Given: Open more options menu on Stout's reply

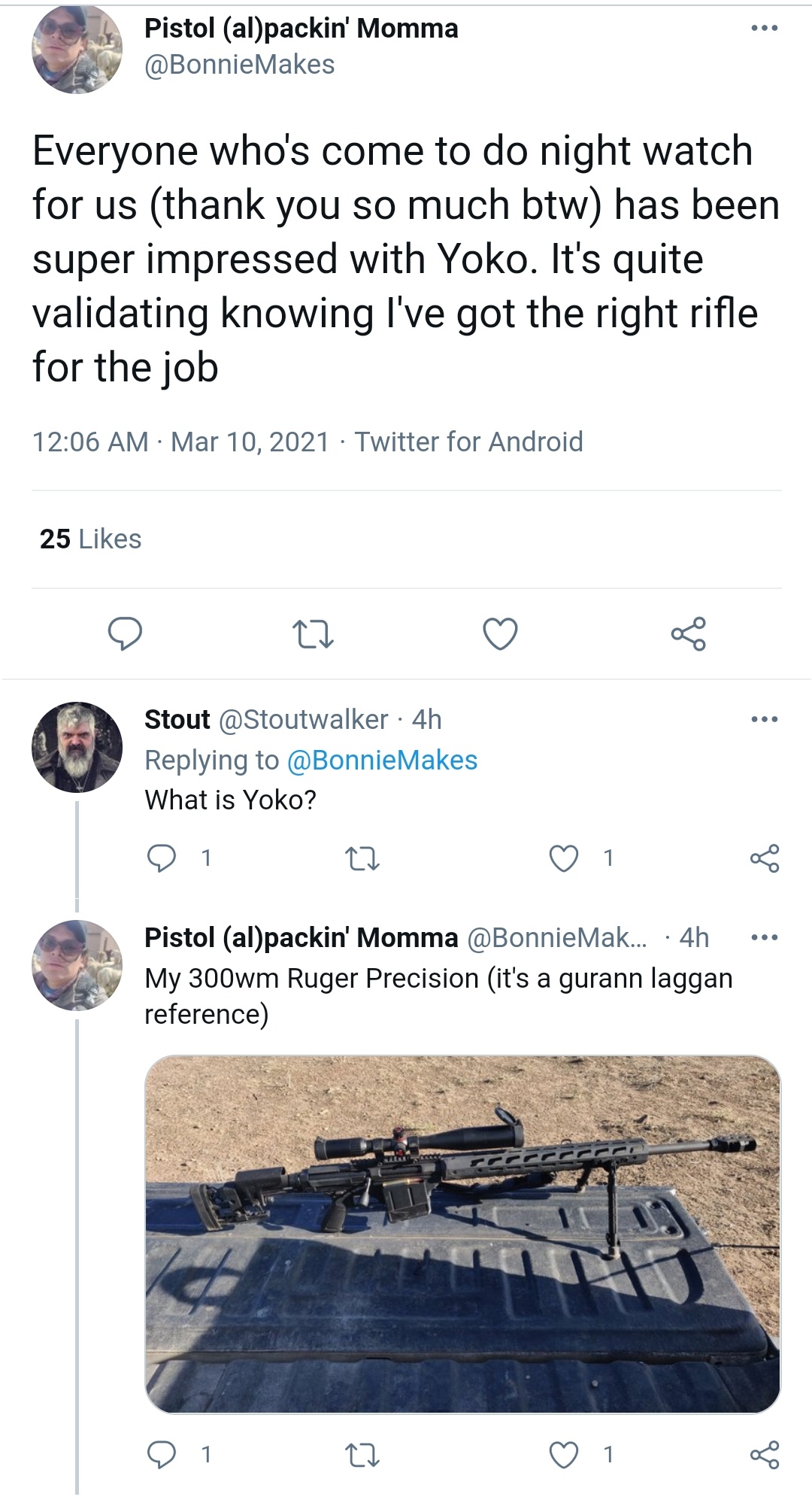Looking at the screenshot, I should 765,720.
